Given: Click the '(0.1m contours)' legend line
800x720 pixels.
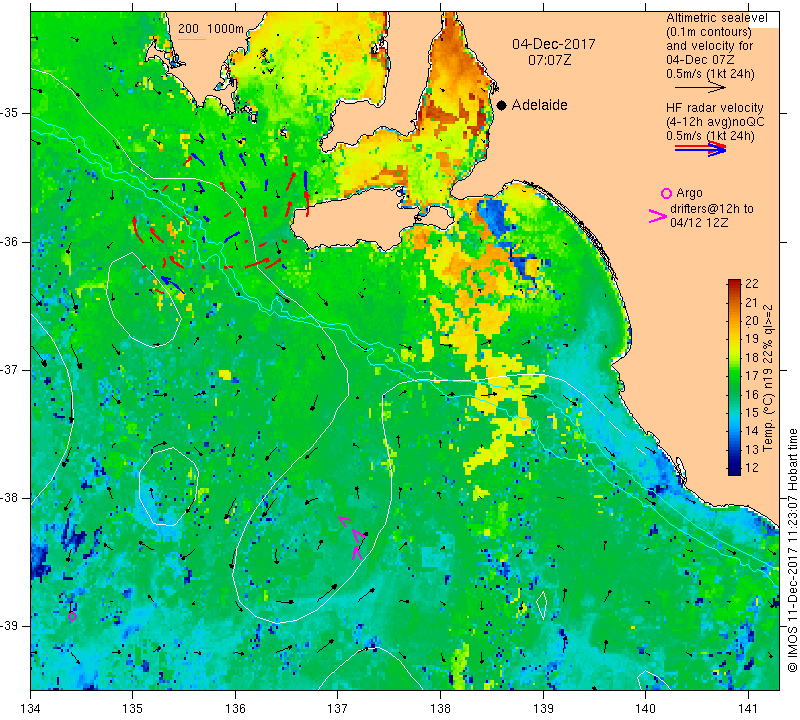Looking at the screenshot, I should [709, 32].
